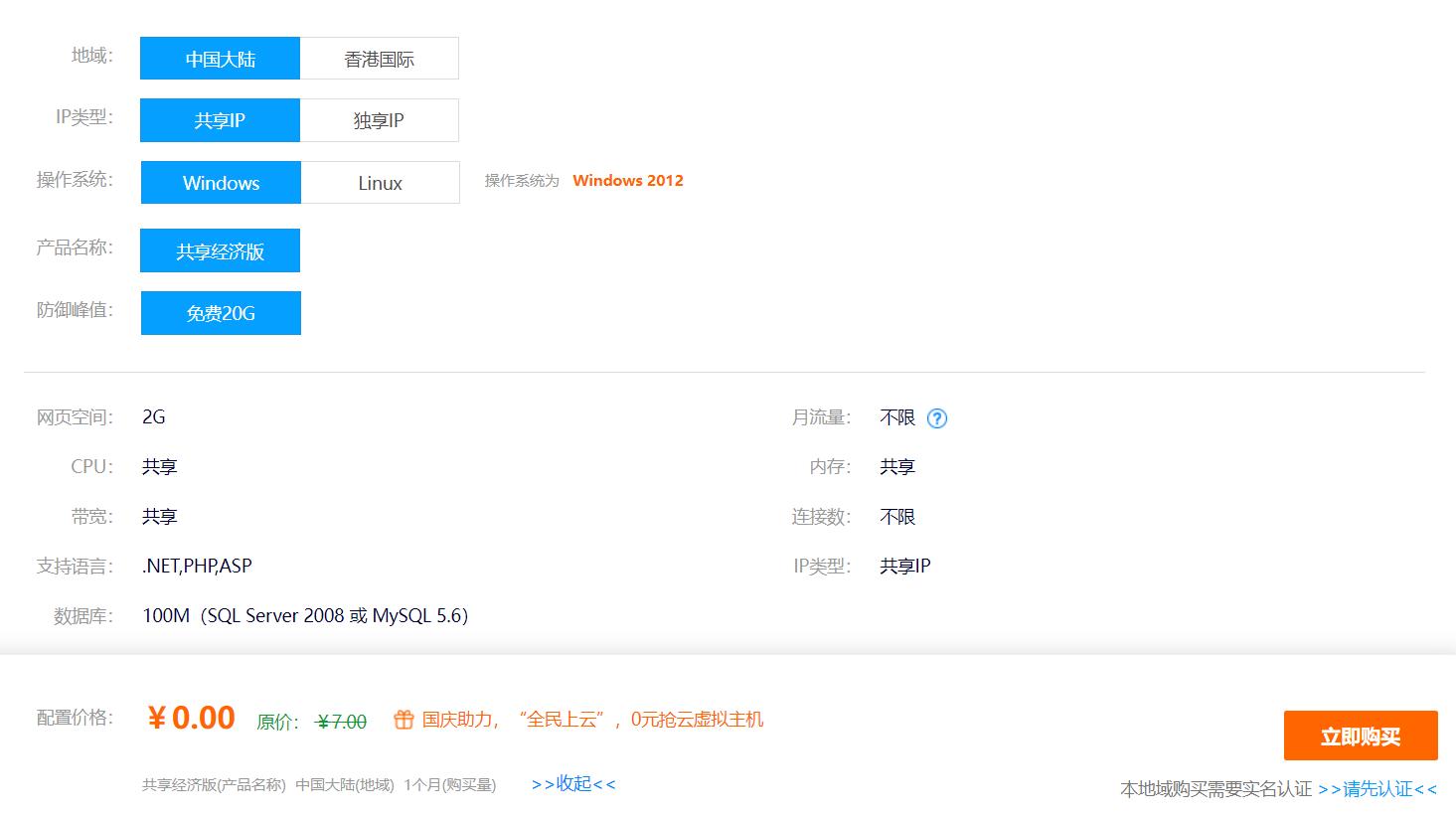Click the 月流量 不限 value
Image resolution: width=1456 pixels, height=819 pixels.
coord(897,417)
